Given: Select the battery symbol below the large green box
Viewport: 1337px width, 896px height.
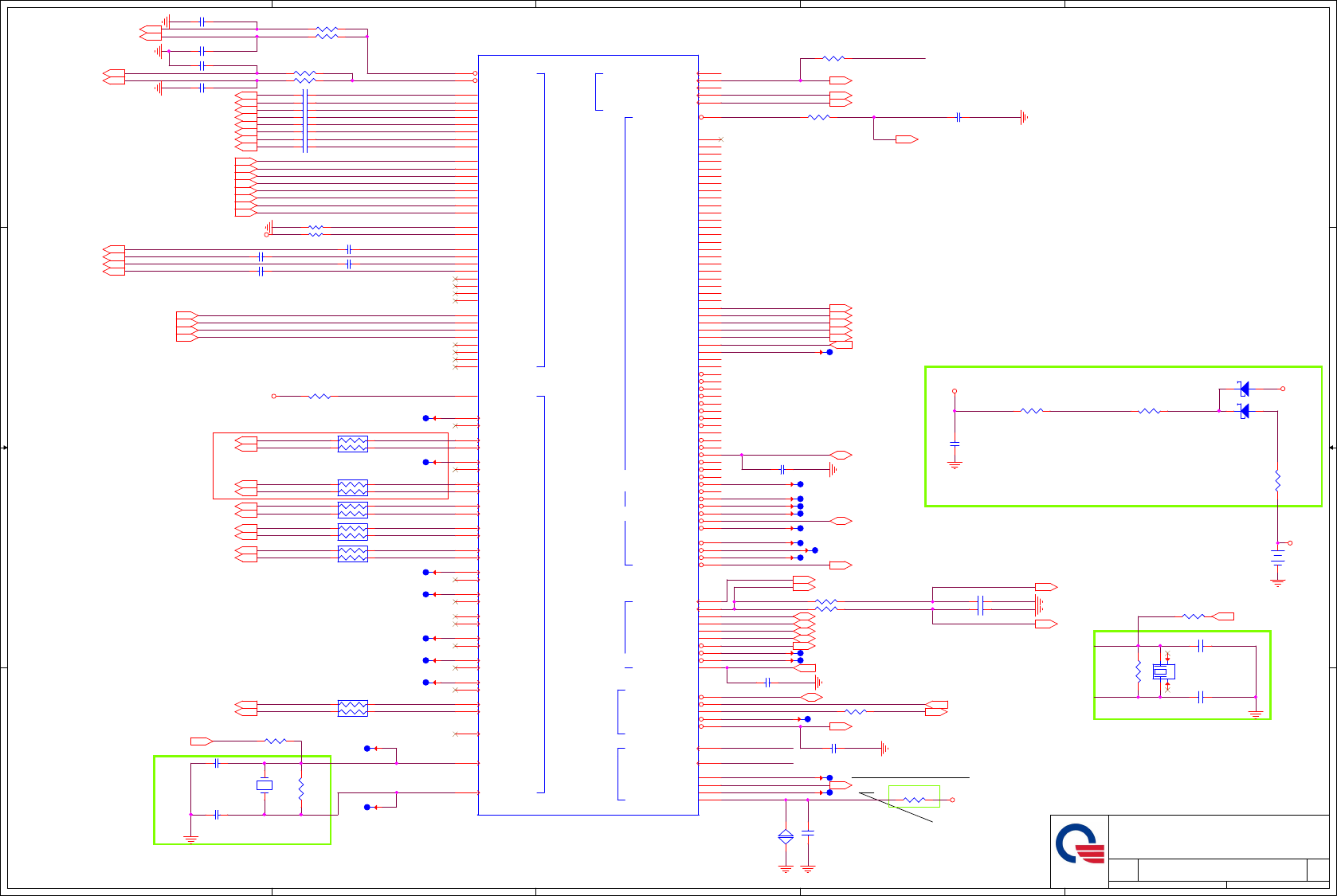Looking at the screenshot, I should coord(1277,556).
